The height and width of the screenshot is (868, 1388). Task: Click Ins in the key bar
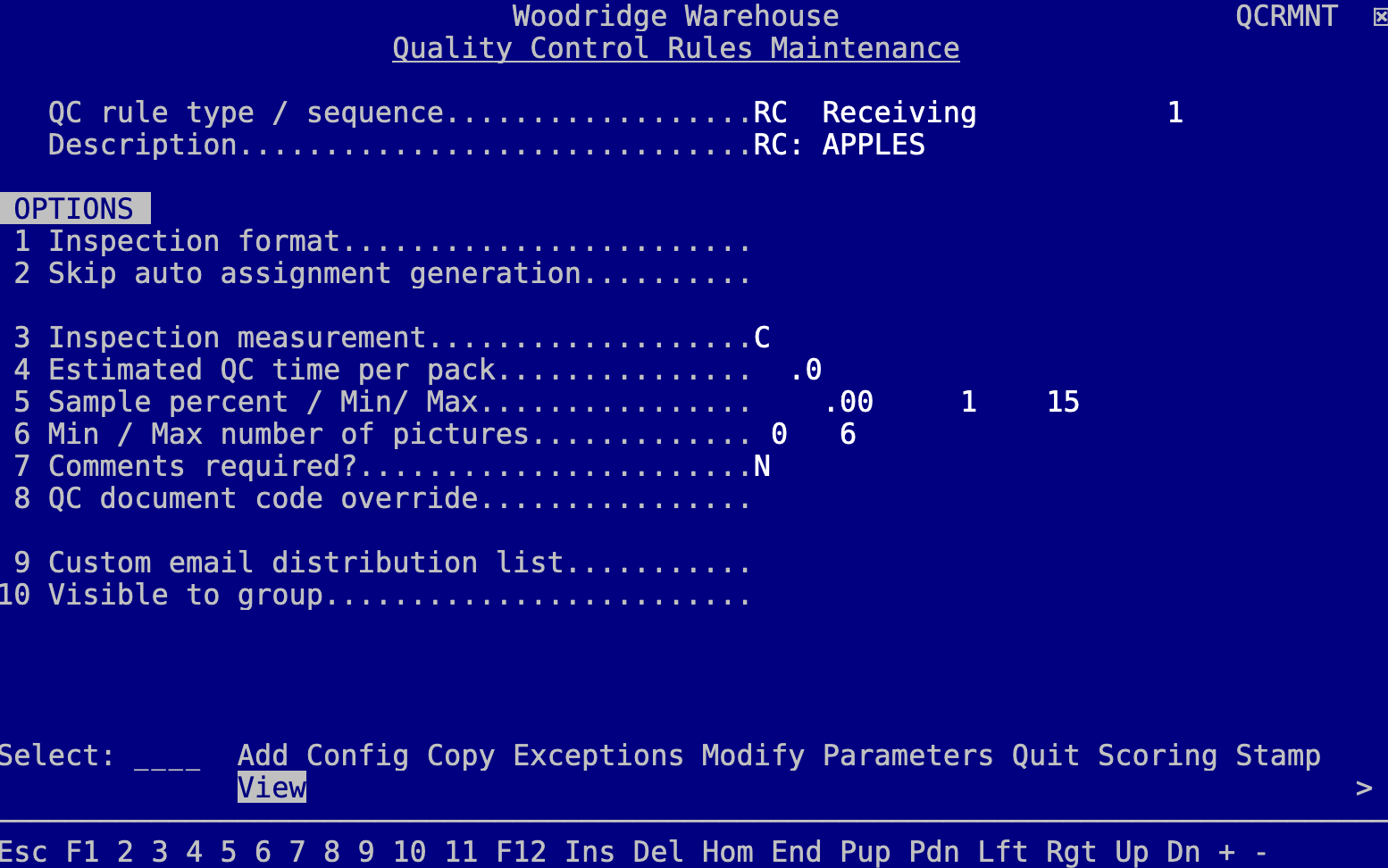(589, 852)
